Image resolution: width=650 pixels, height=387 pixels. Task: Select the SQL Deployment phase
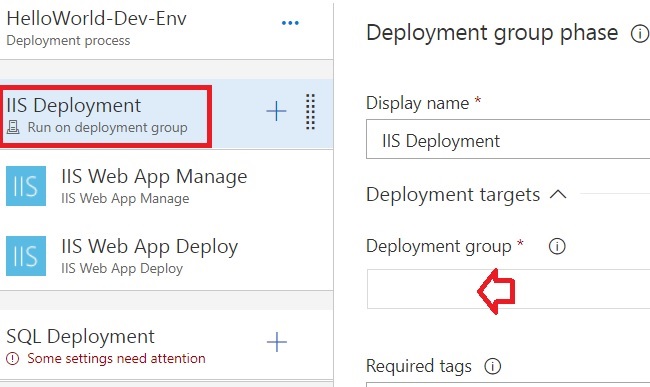click(x=166, y=345)
